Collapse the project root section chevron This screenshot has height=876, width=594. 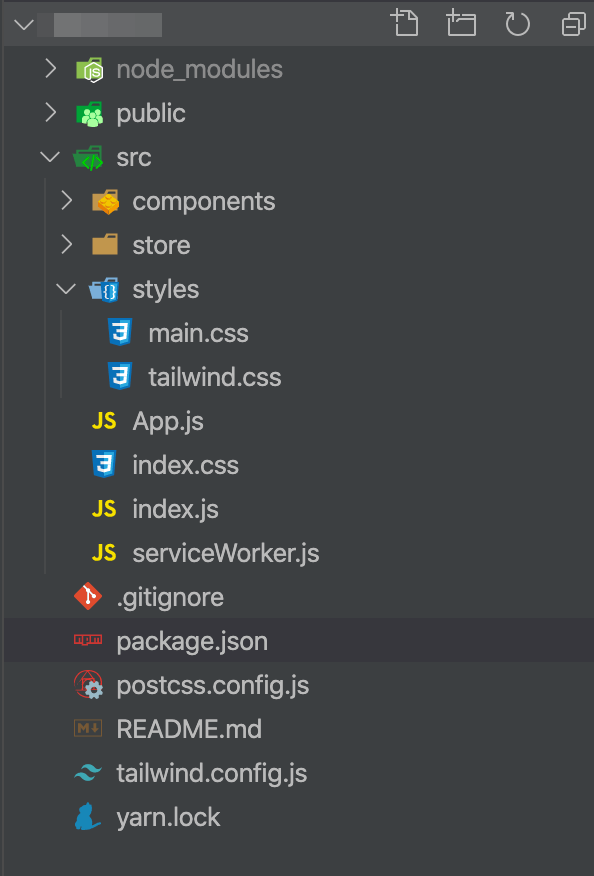(24, 25)
